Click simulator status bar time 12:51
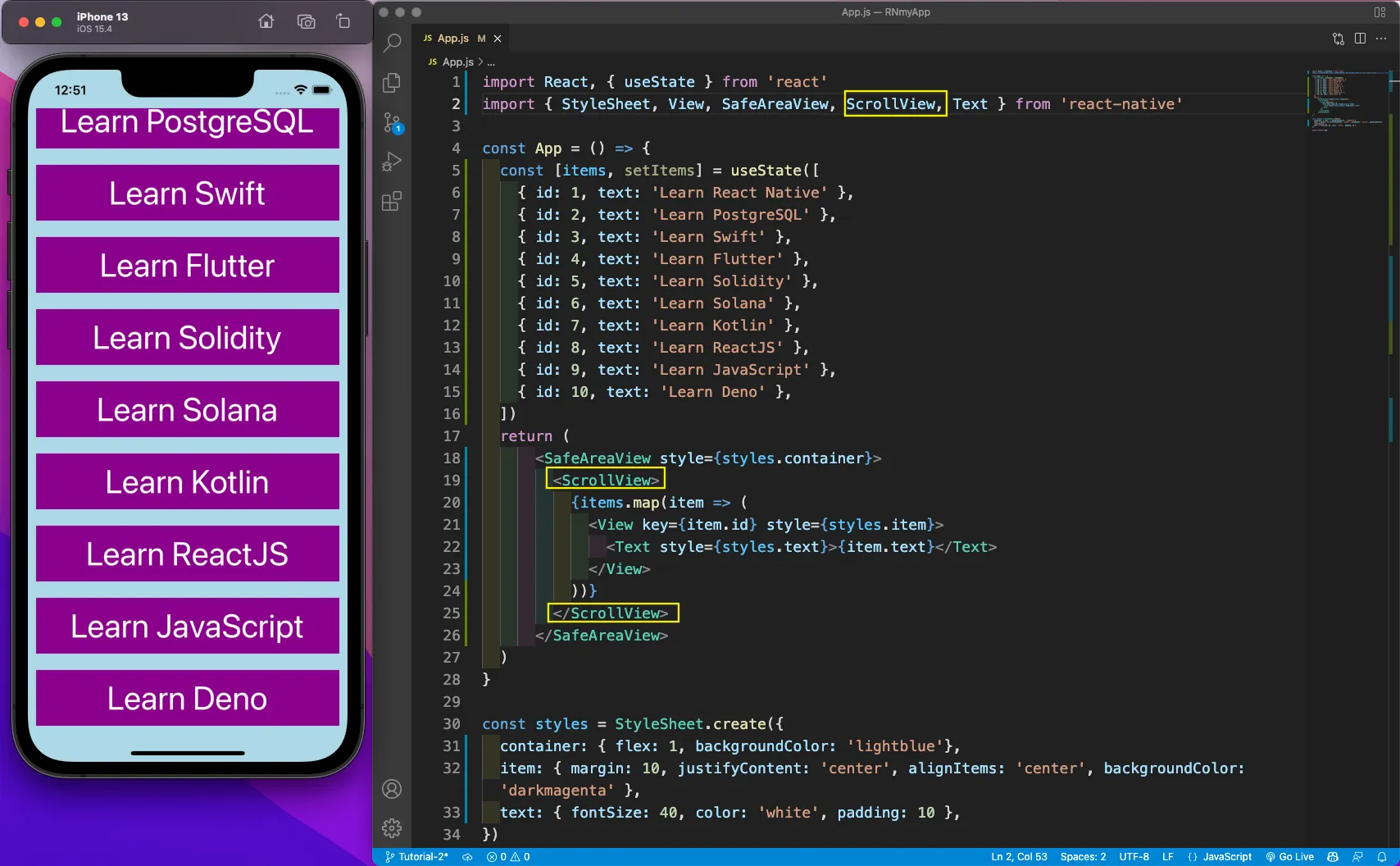 point(70,90)
